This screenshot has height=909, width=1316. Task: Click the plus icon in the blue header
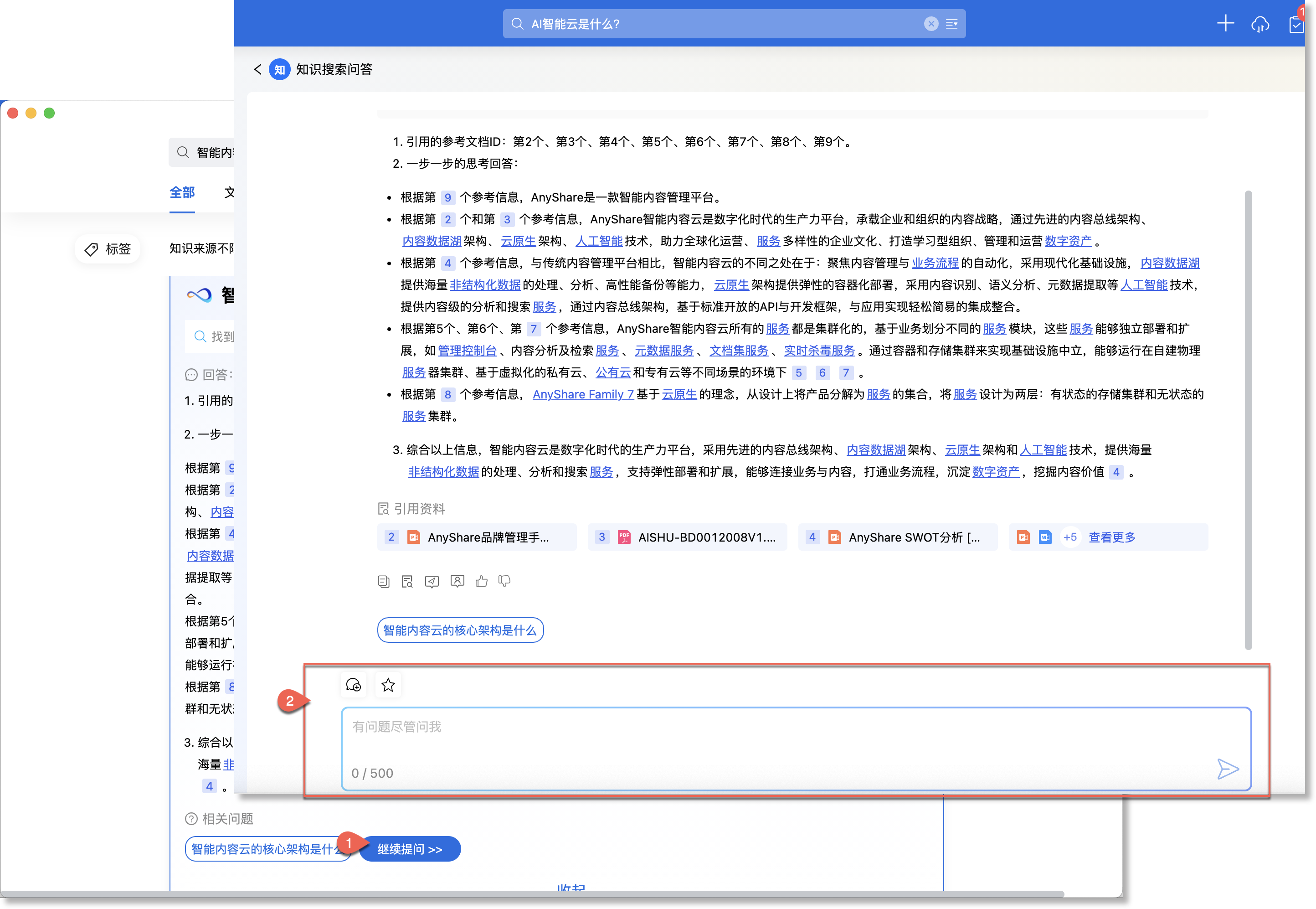pyautogui.click(x=1225, y=23)
